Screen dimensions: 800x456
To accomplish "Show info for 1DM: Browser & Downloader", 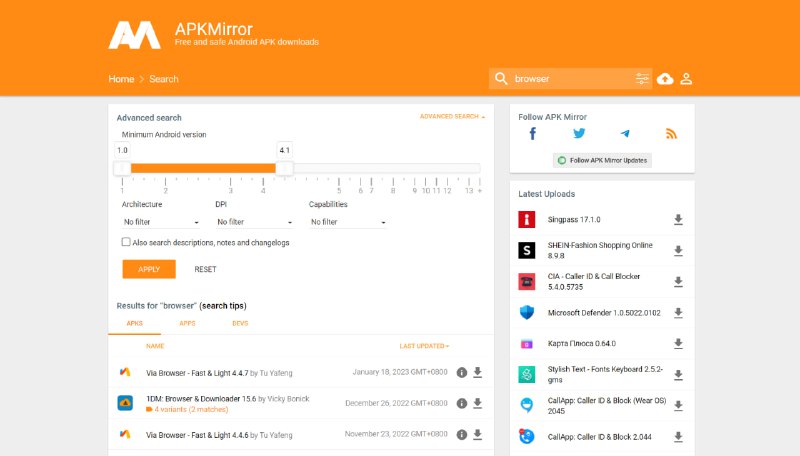I will coord(462,403).
